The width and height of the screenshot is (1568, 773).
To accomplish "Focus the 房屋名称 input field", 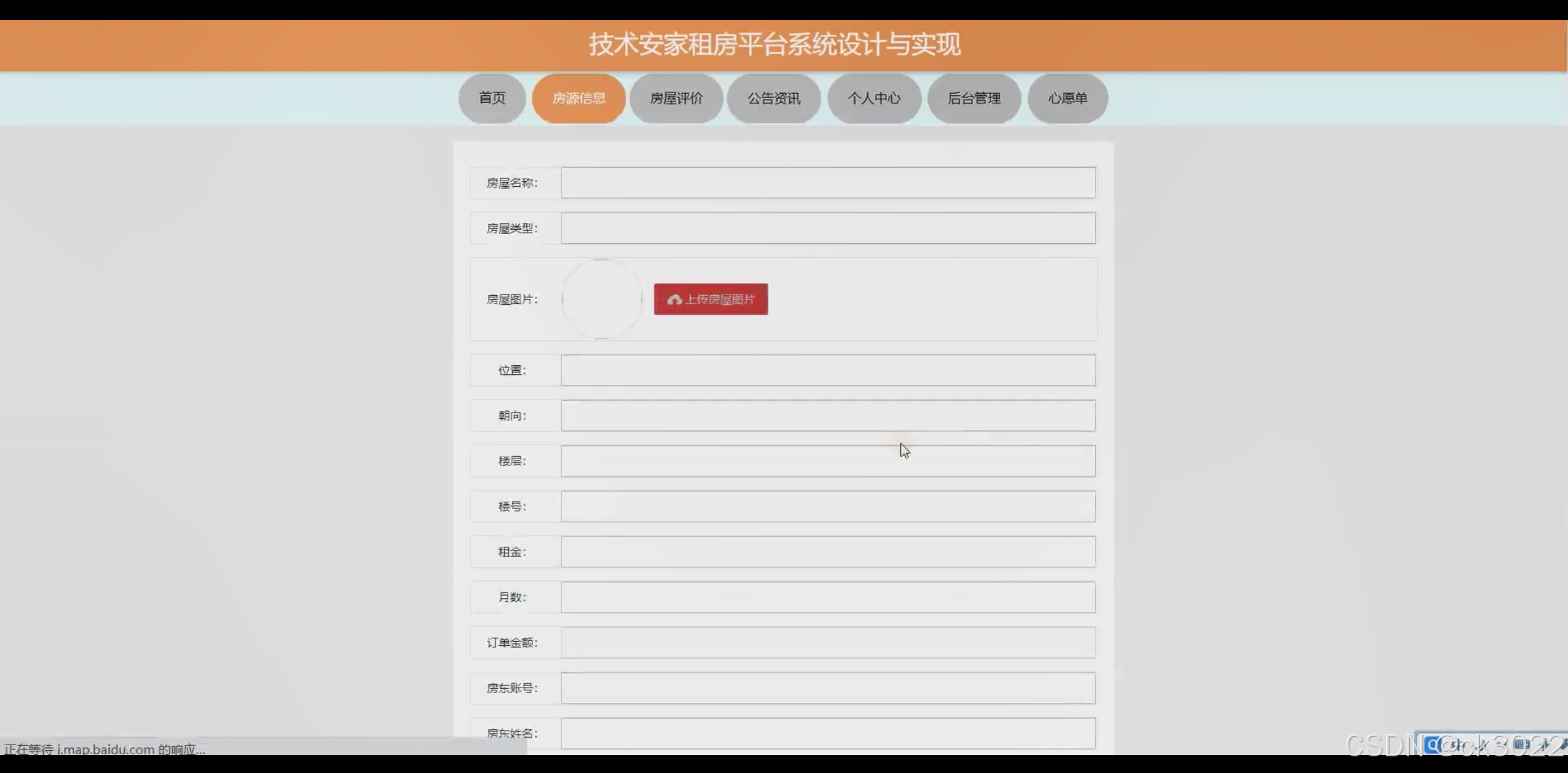I will click(x=827, y=183).
